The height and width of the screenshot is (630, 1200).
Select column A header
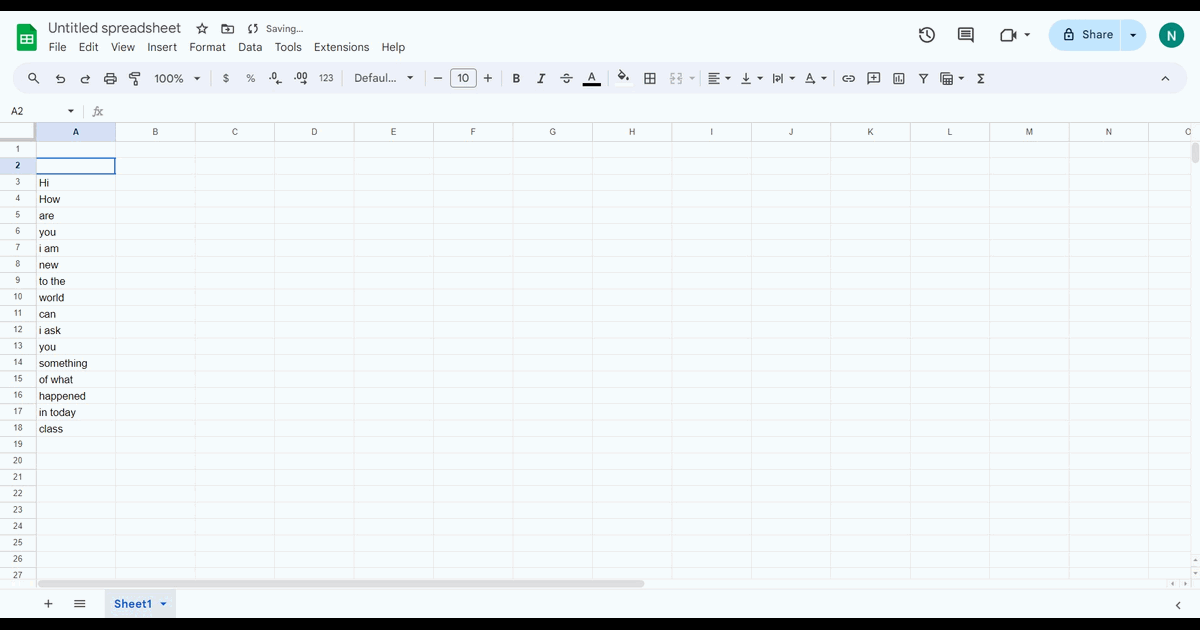click(76, 132)
